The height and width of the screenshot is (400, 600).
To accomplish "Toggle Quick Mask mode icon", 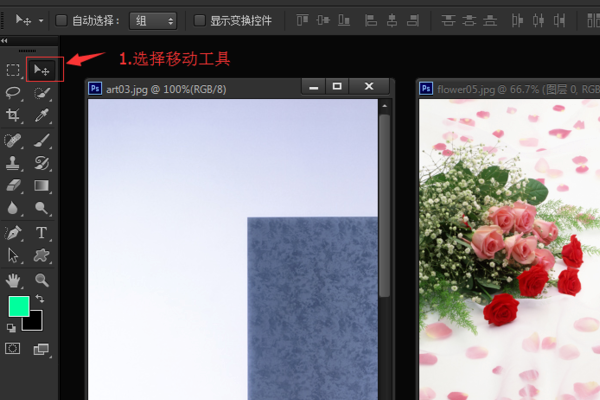I will pyautogui.click(x=13, y=348).
